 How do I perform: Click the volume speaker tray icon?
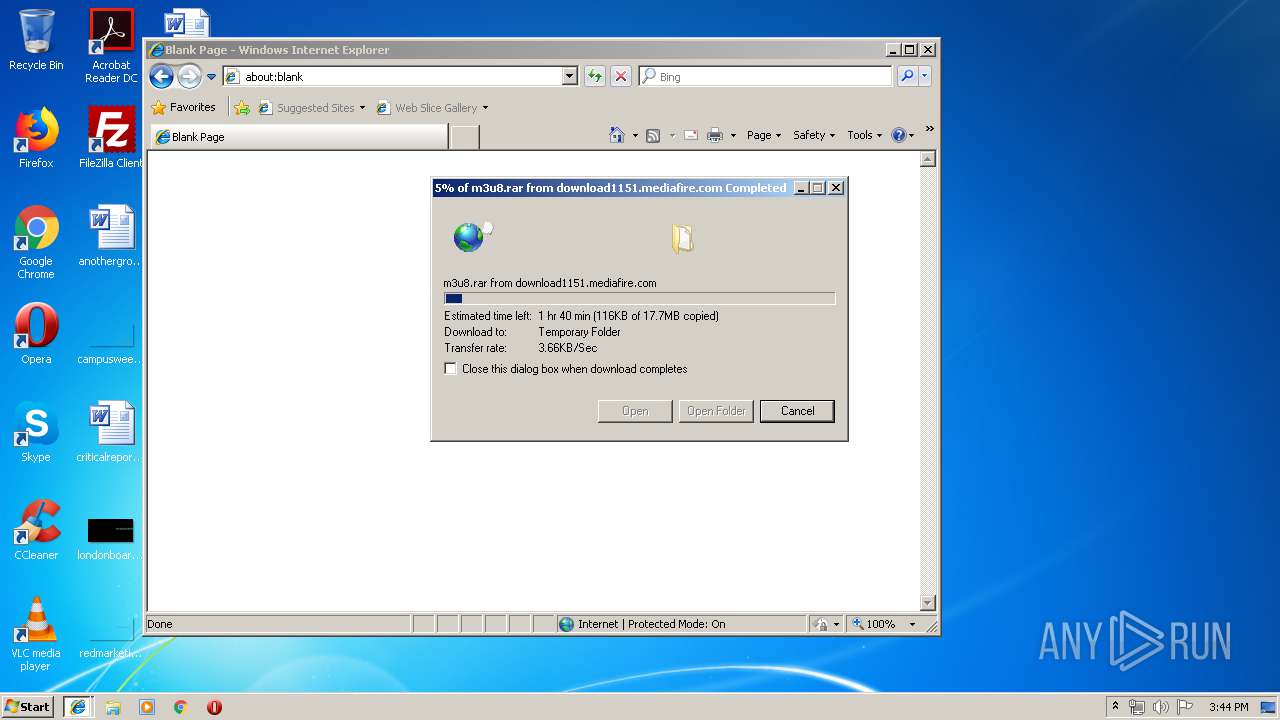[1161, 707]
